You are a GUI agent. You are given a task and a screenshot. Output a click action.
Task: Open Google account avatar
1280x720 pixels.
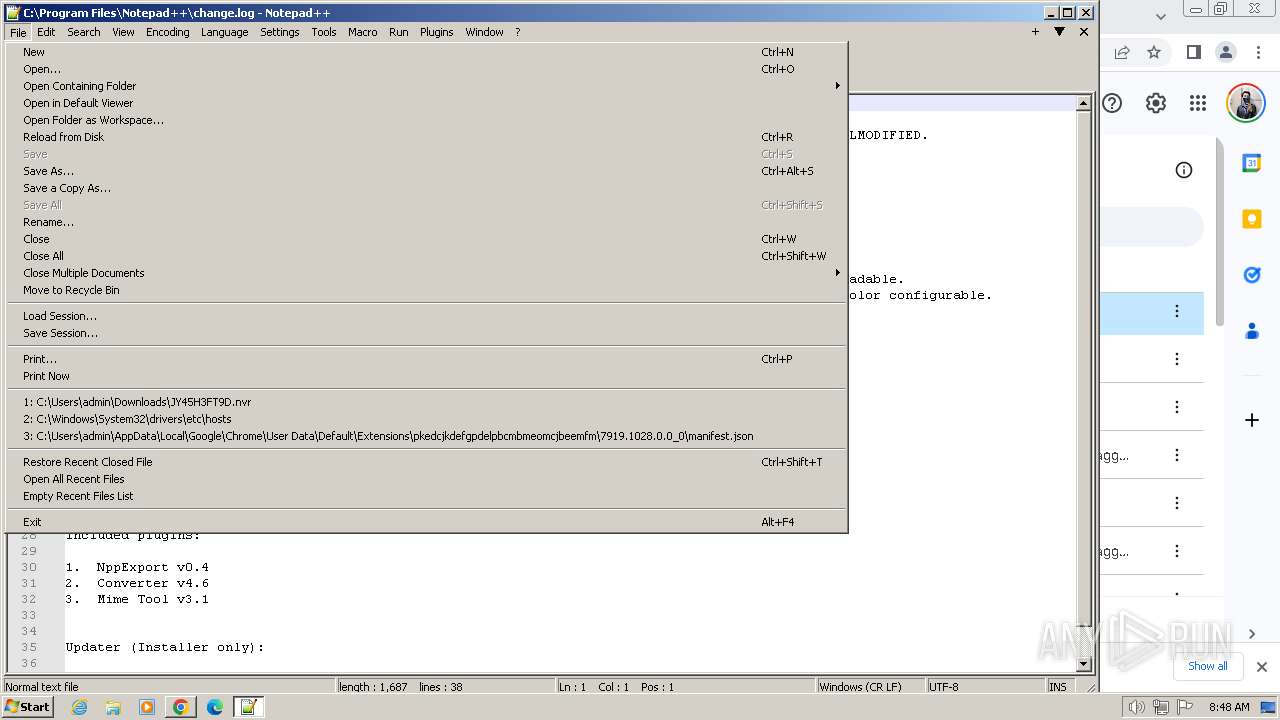1246,103
